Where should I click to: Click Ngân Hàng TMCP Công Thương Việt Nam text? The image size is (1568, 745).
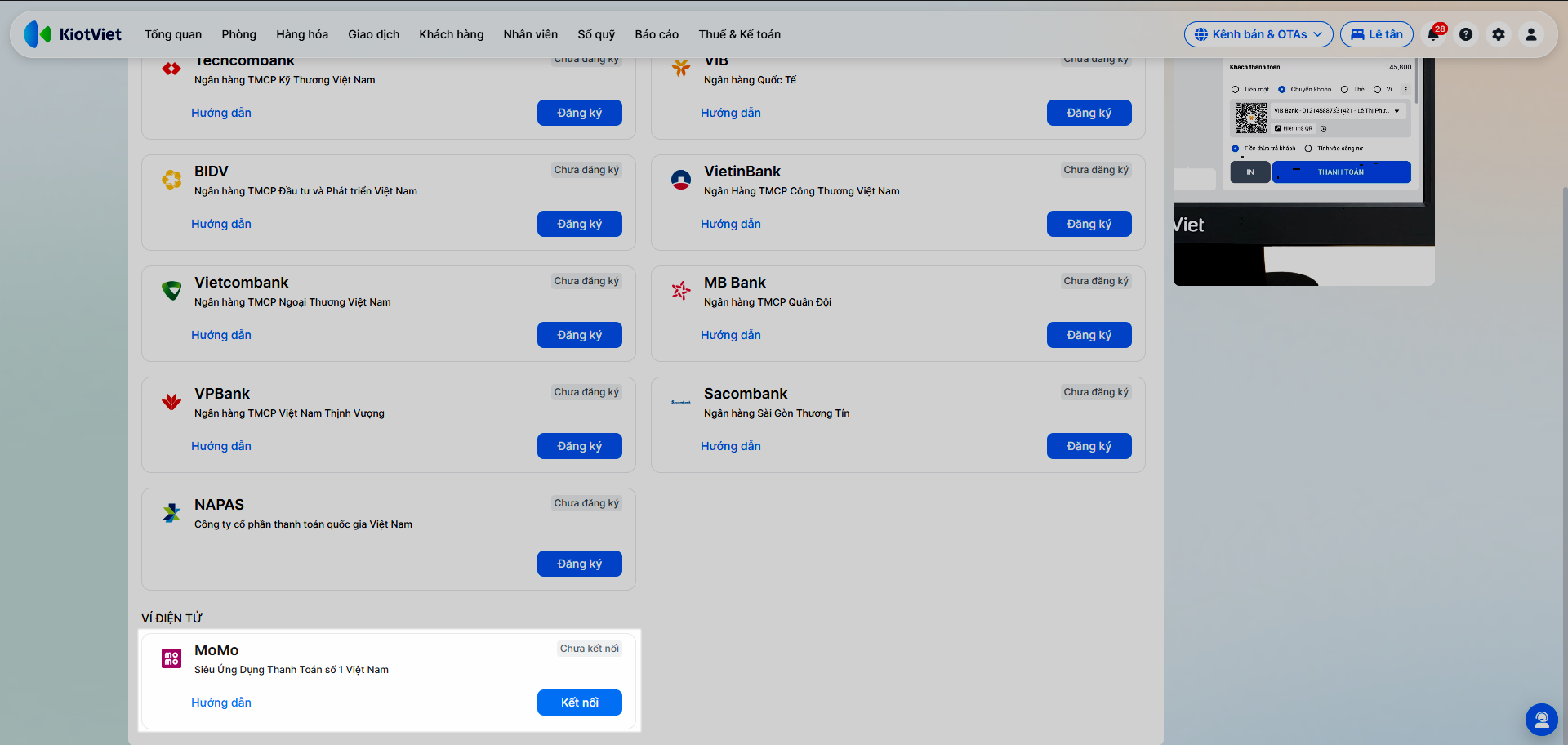[802, 191]
